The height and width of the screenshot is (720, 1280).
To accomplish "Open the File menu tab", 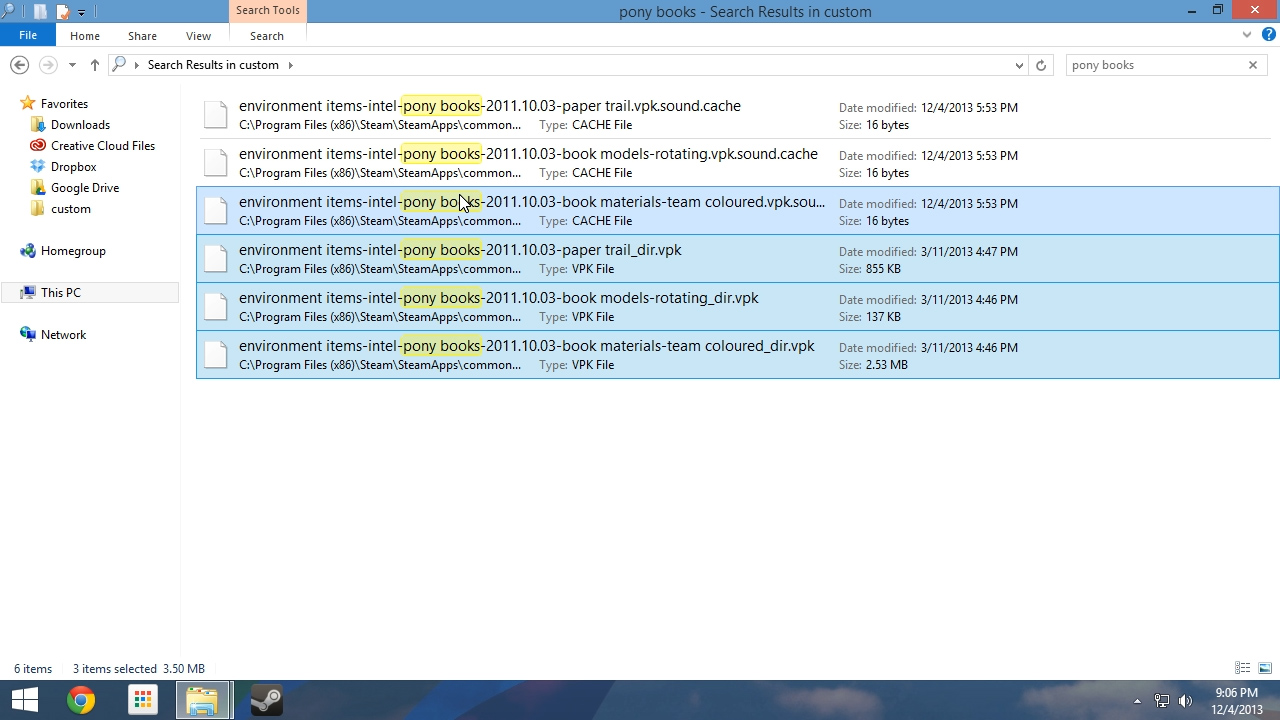I will 28,35.
